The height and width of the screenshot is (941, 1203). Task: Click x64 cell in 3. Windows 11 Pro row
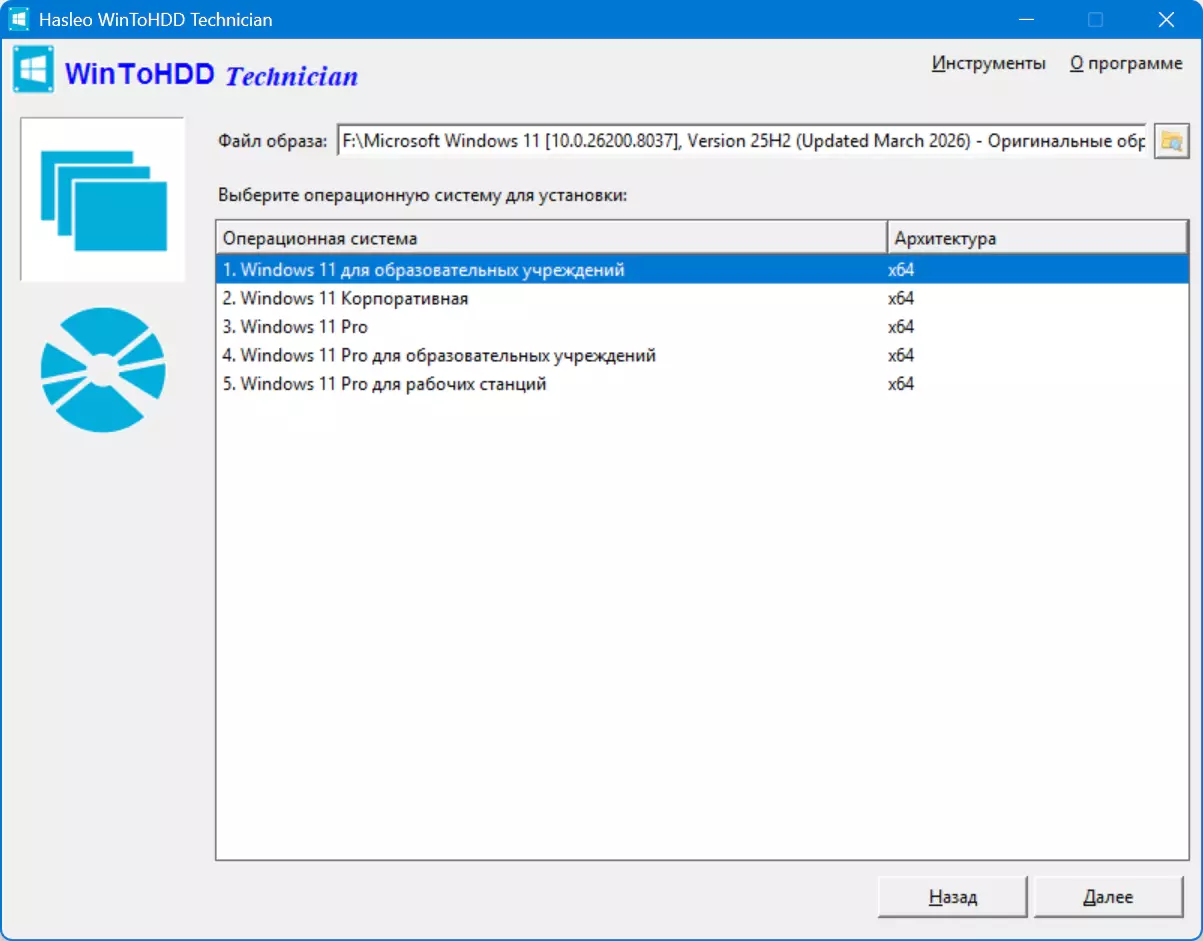coord(901,327)
